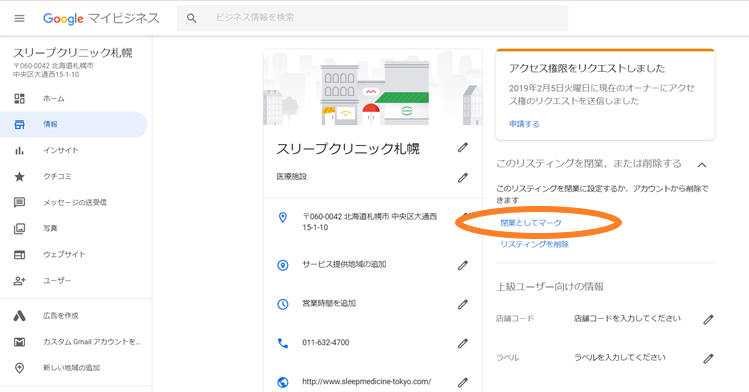Click ラベルを入力してください field text
The height and width of the screenshot is (392, 749).
click(x=620, y=358)
